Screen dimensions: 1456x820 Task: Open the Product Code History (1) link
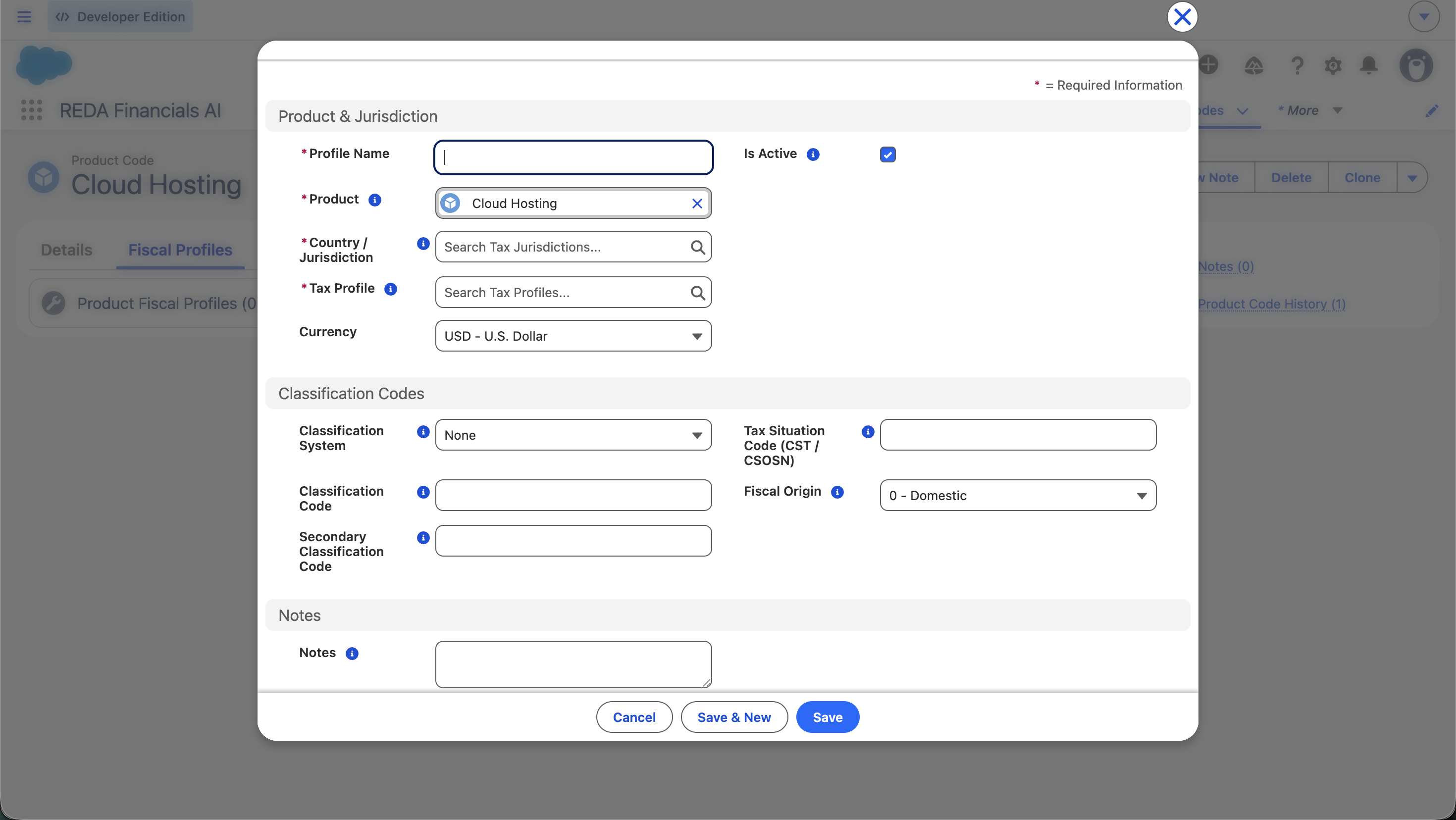coord(1272,304)
